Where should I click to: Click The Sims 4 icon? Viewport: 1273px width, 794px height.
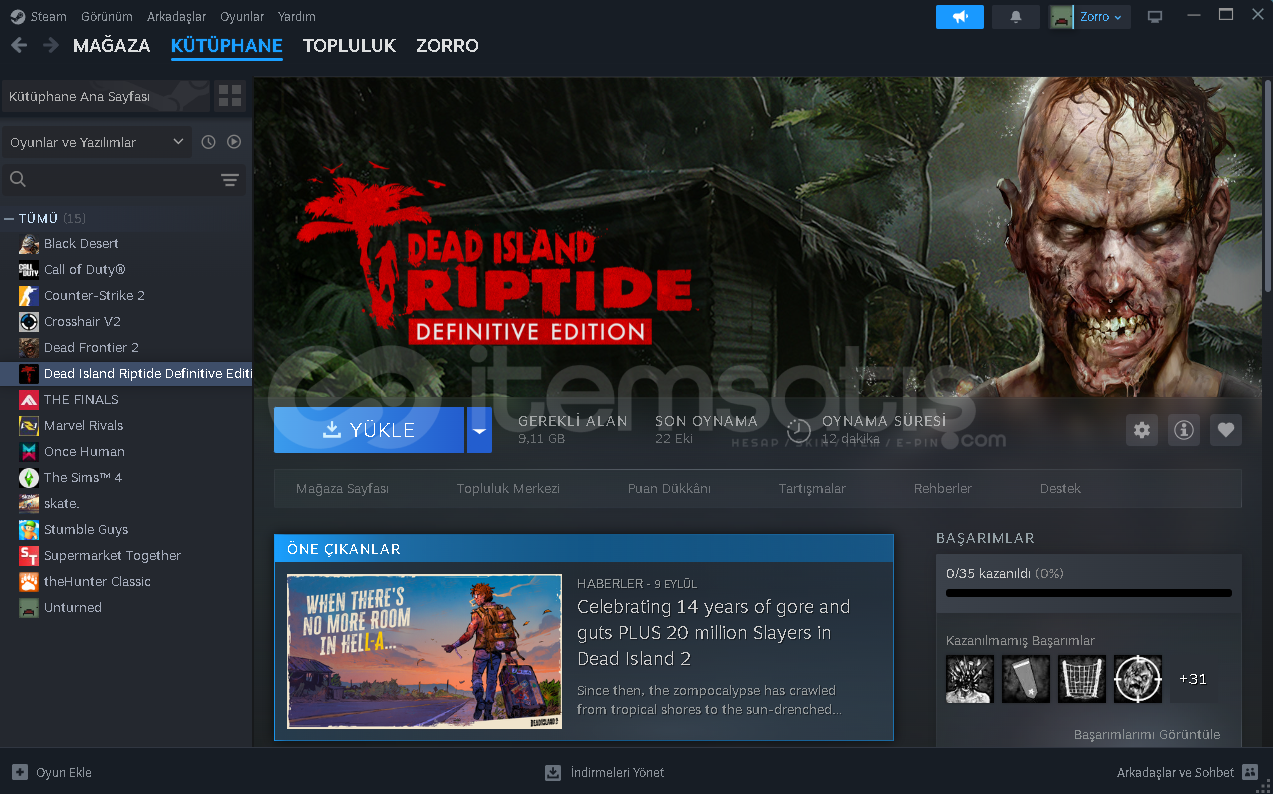[29, 478]
